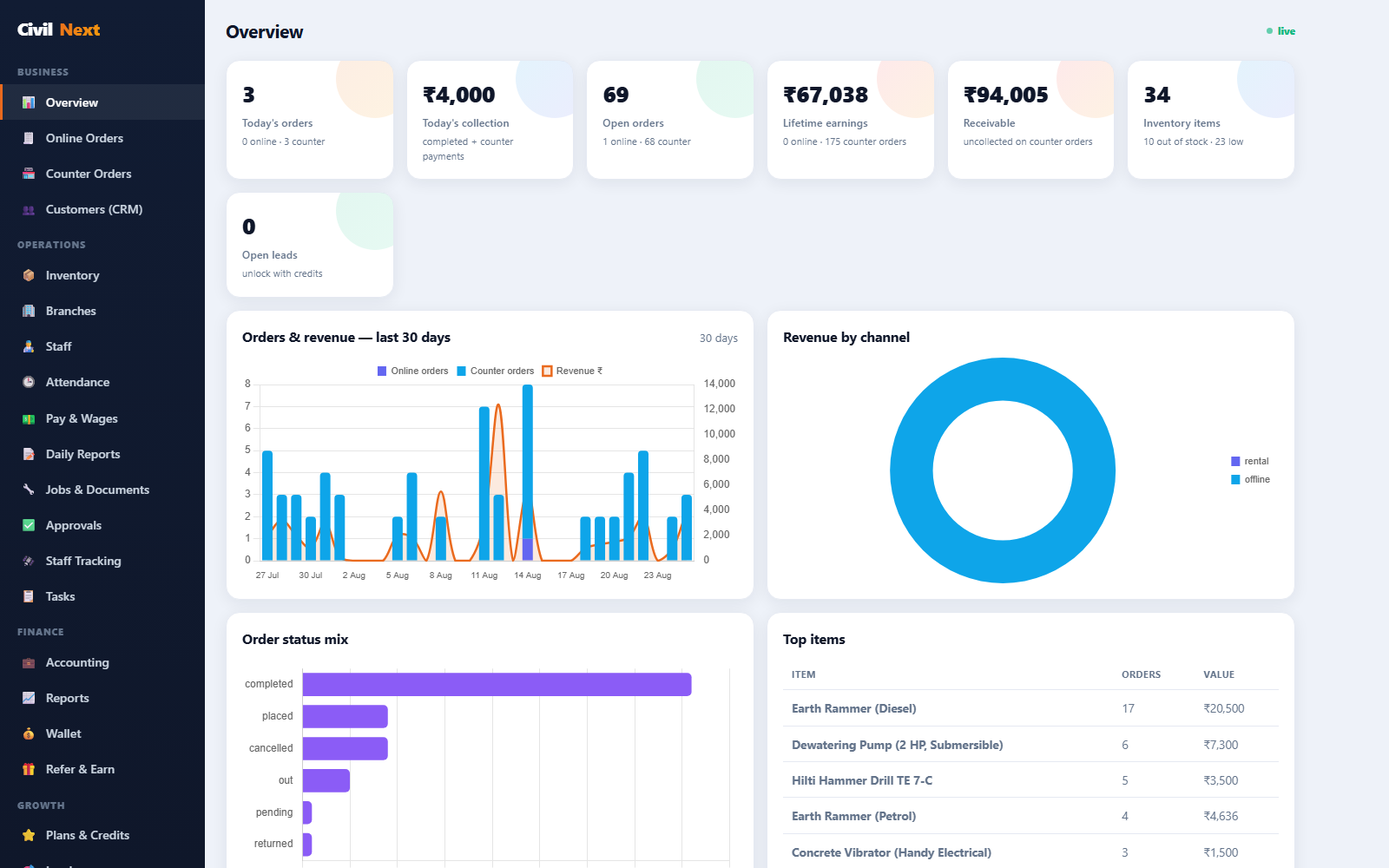The width and height of the screenshot is (1389, 868).
Task: Click the offline donut ring segment
Action: click(x=912, y=470)
